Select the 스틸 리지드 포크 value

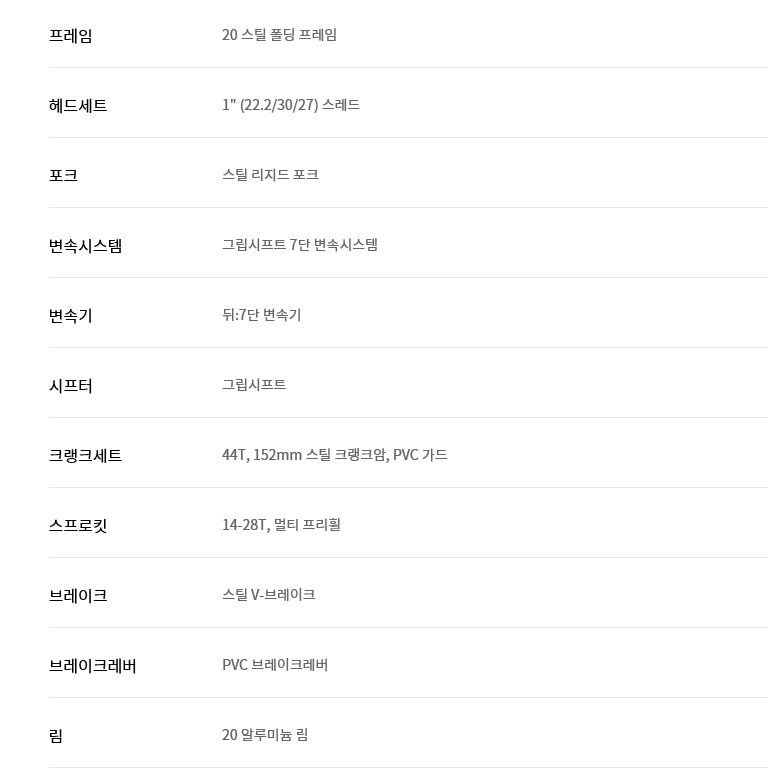pos(270,175)
